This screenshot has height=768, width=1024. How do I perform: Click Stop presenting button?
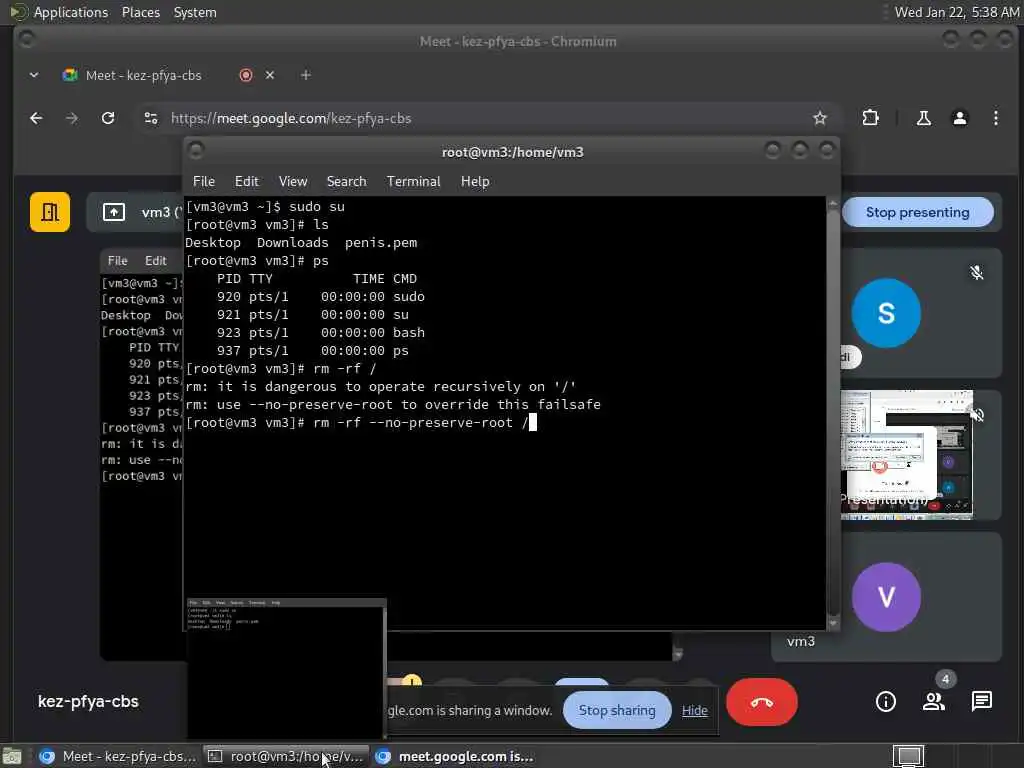pyautogui.click(x=918, y=212)
